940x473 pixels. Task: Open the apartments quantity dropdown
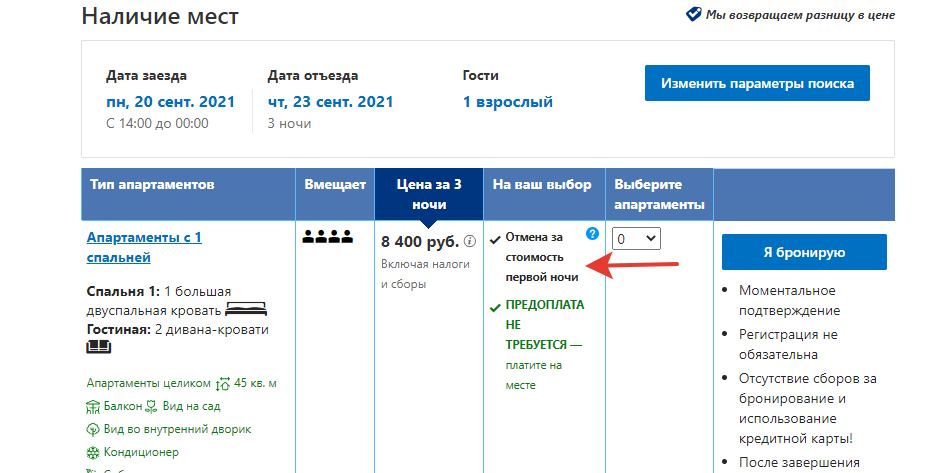[636, 239]
